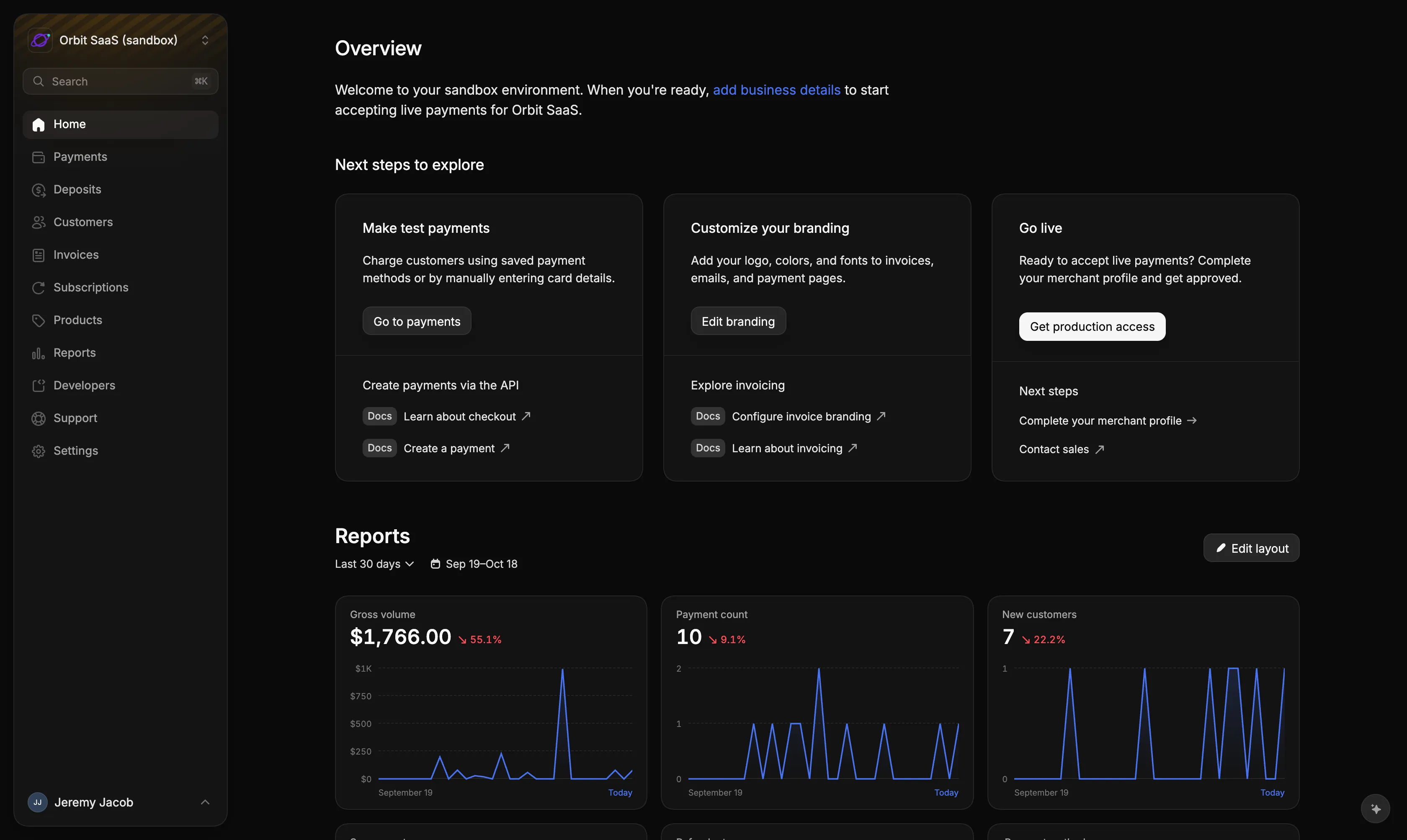Click the Today label on Gross volume chart
The width and height of the screenshot is (1407, 840).
[620, 792]
